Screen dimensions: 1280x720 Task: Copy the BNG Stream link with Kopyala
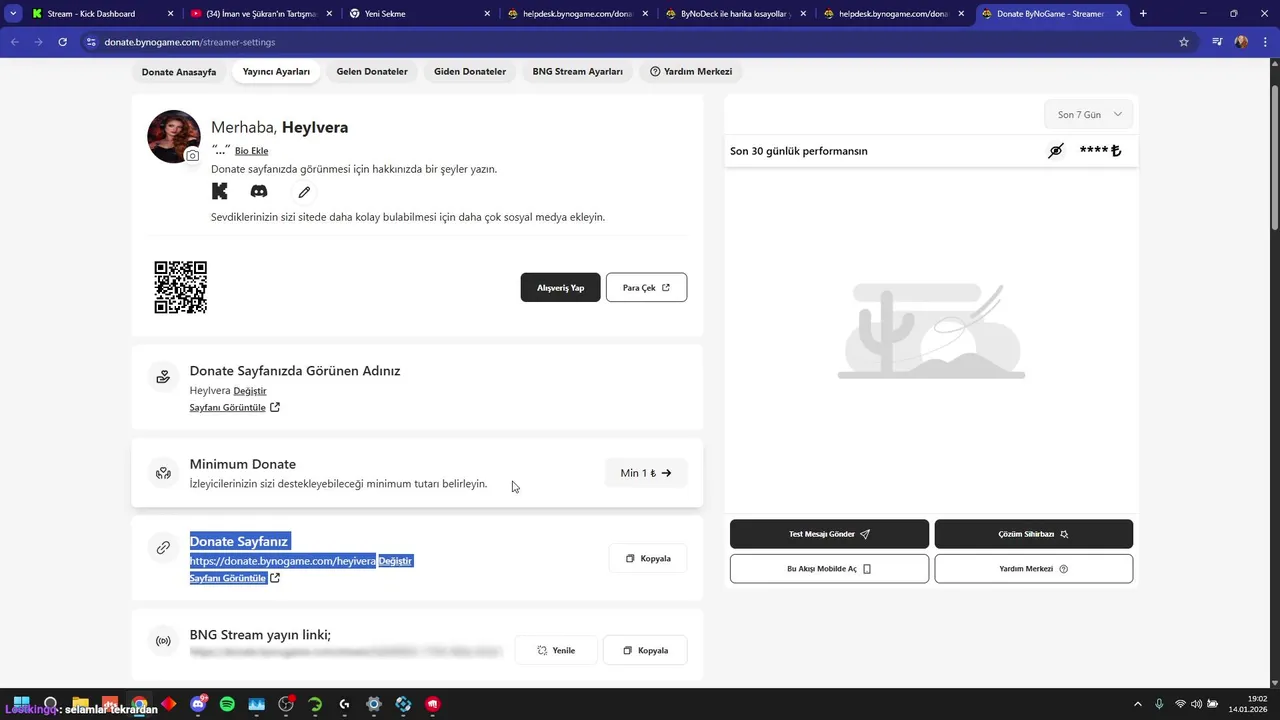[x=645, y=650]
